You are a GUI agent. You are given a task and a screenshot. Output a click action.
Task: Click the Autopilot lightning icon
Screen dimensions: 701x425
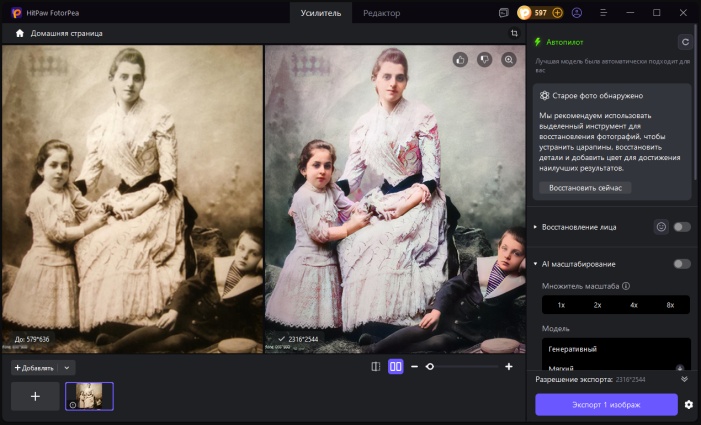[538, 42]
